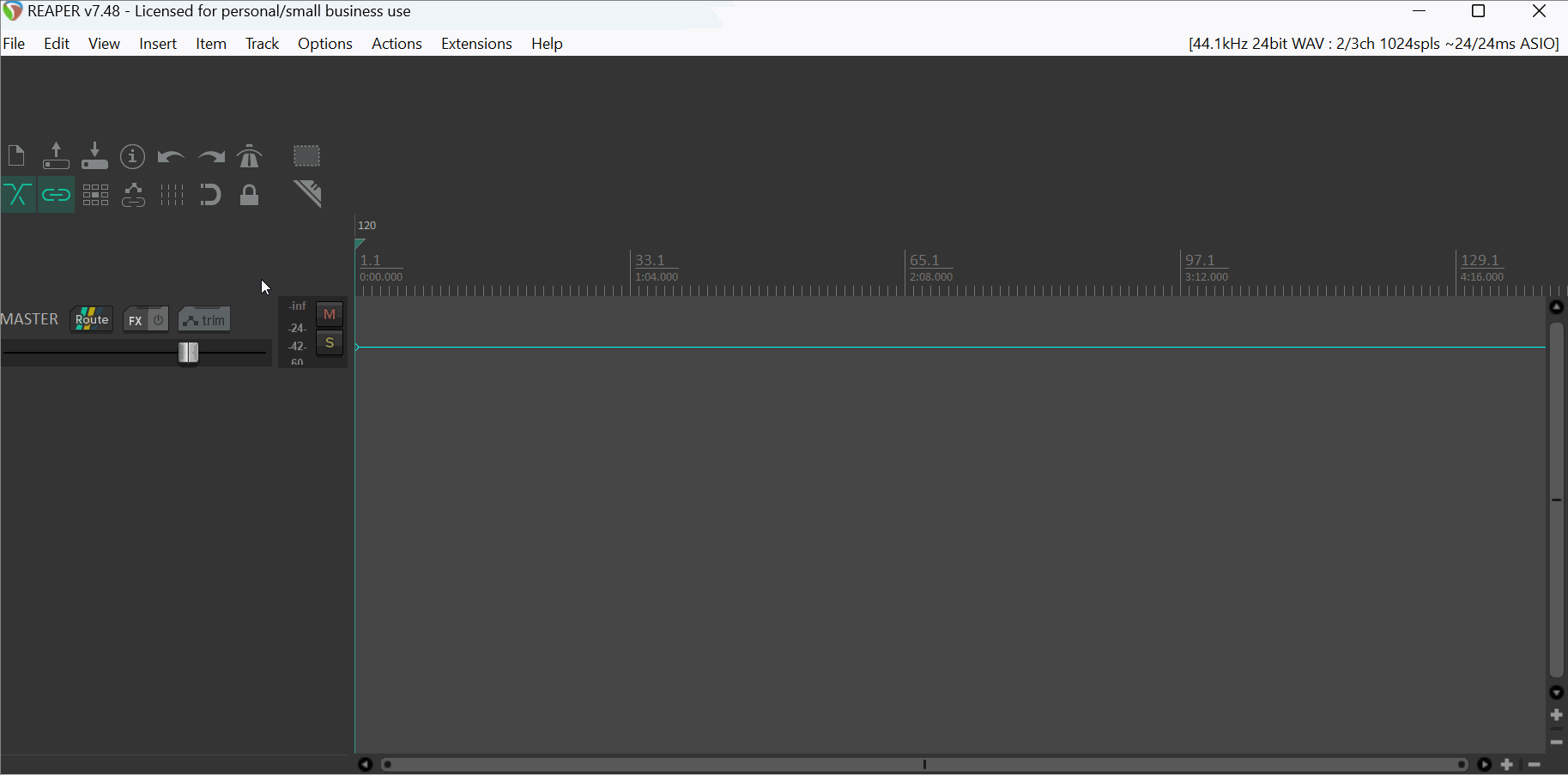This screenshot has height=775, width=1568.
Task: Toggle master FX bypass power icon
Action: tap(159, 320)
